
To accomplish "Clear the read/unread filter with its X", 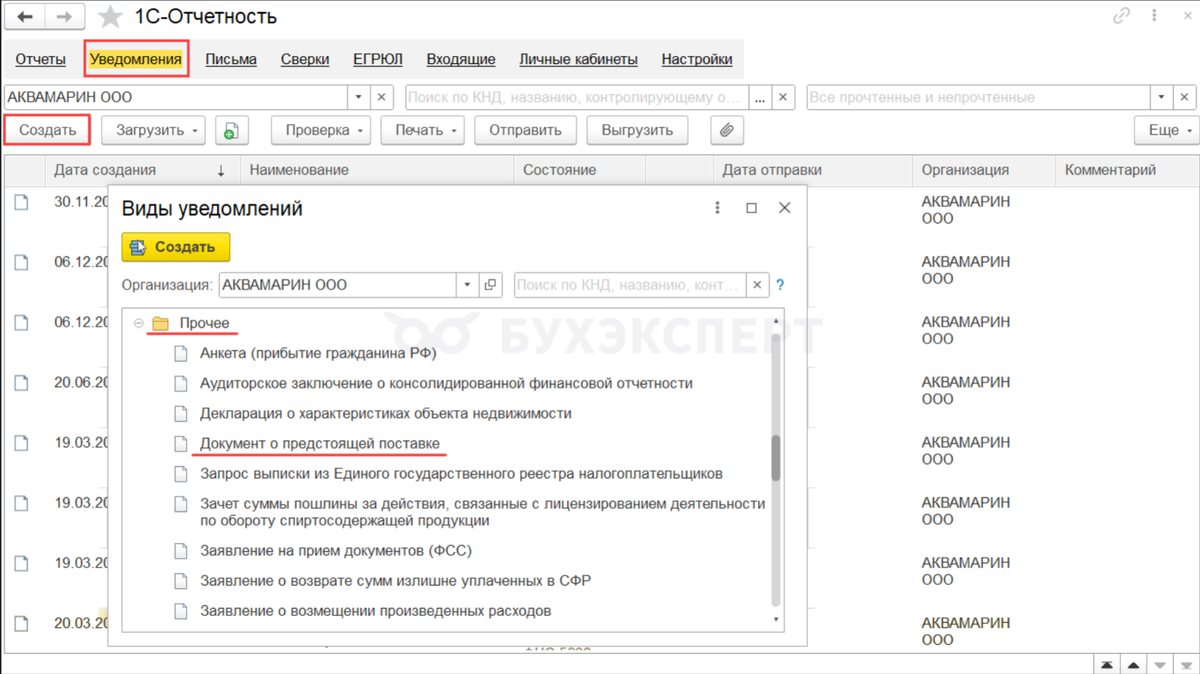I will click(1185, 98).
